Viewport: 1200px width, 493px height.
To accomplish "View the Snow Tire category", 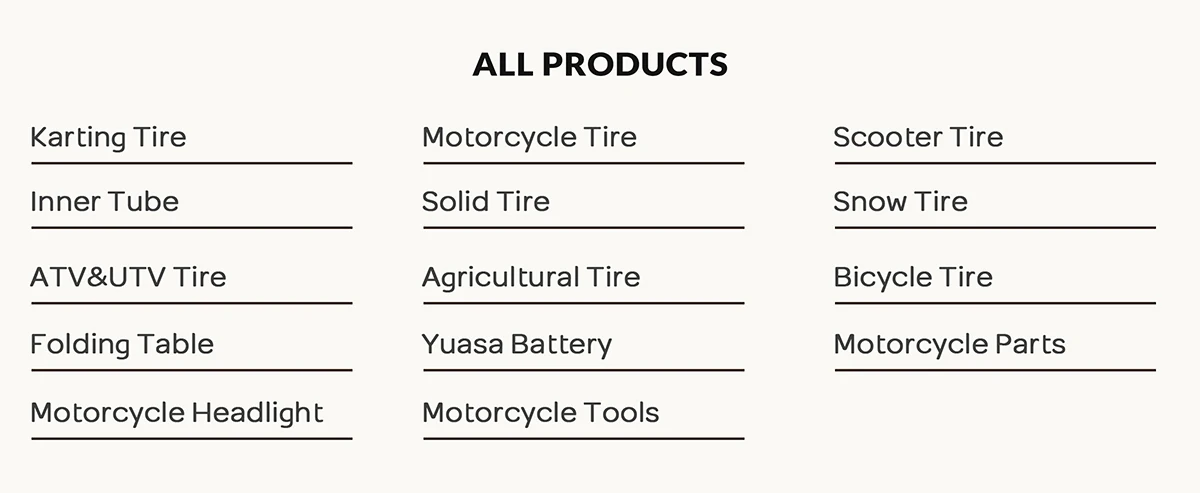I will pos(900,202).
